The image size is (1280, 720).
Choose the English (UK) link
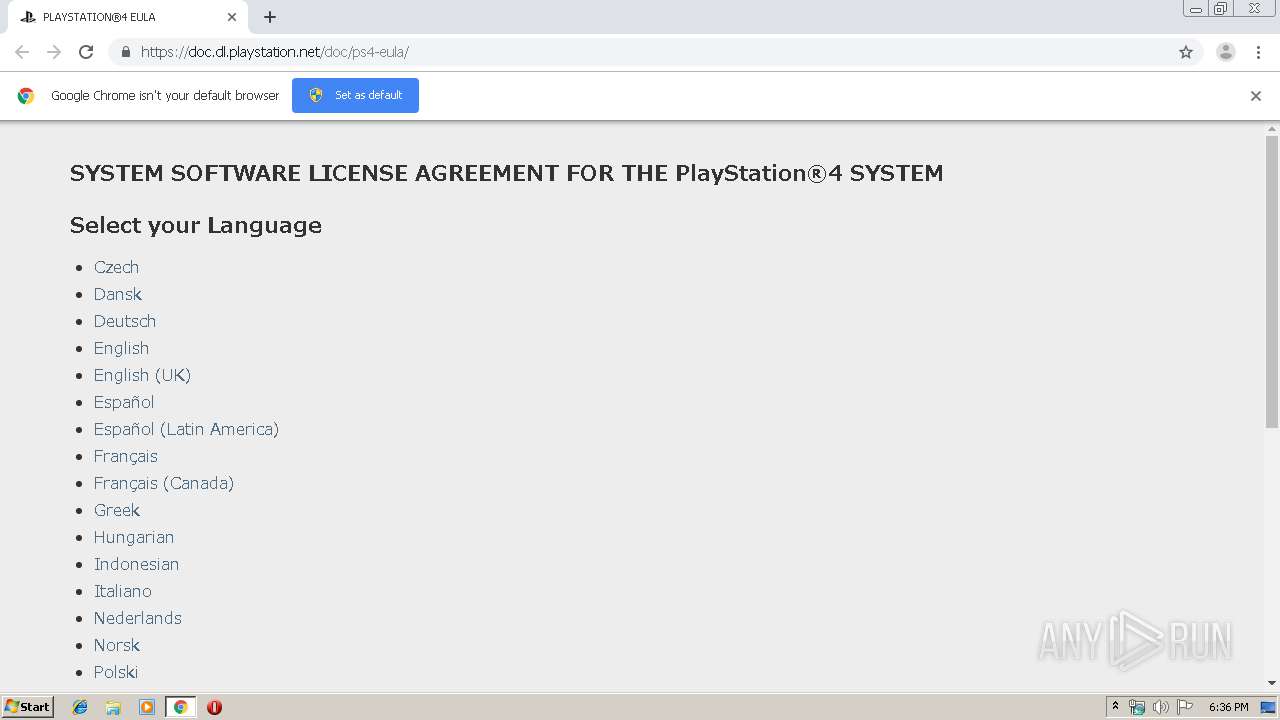coord(142,375)
